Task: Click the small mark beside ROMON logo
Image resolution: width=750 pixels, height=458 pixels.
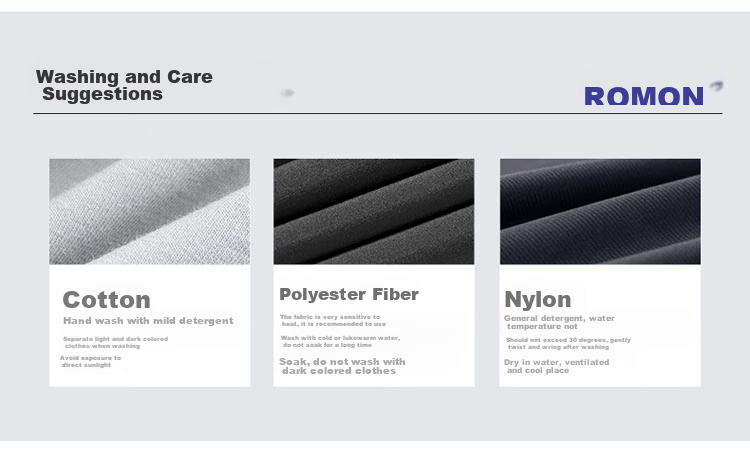Action: pos(716,86)
